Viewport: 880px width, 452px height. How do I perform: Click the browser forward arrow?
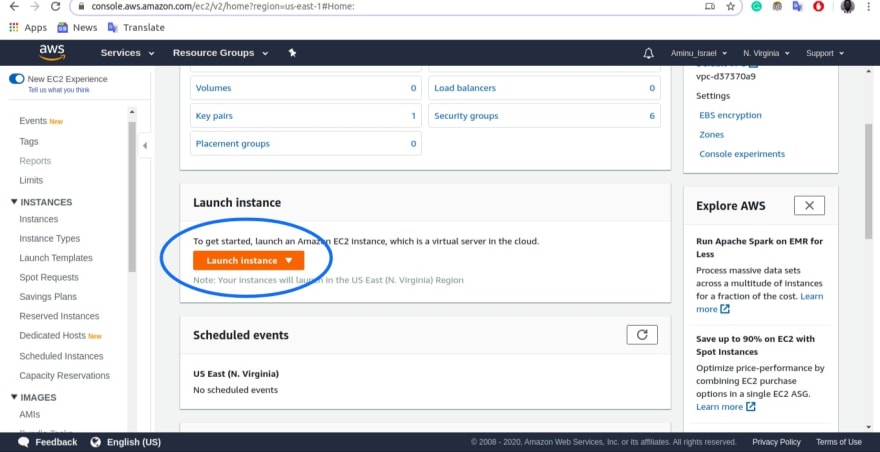tap(35, 7)
